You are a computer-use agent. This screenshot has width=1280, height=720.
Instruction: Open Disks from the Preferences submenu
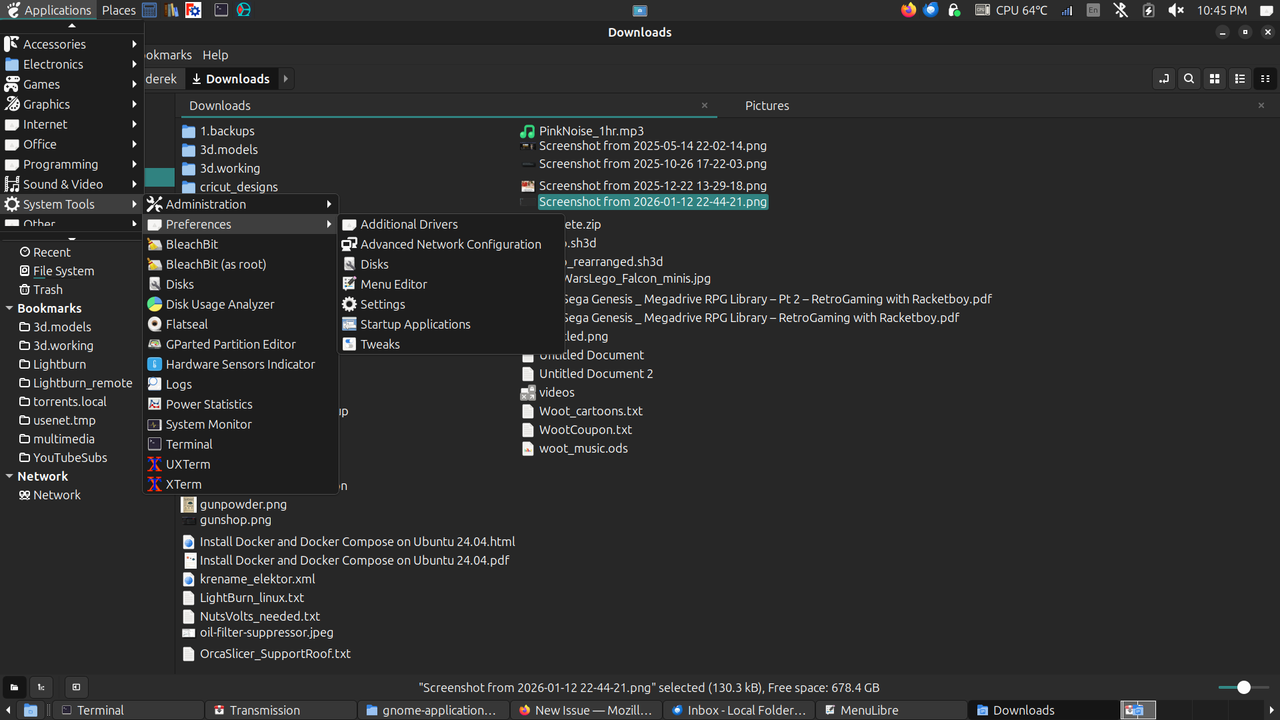372,264
